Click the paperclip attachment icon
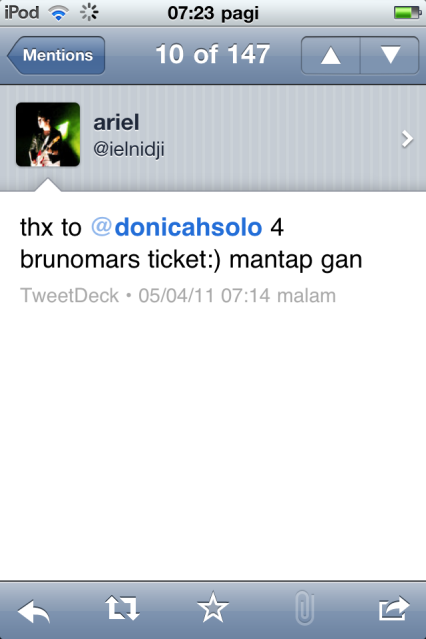Viewport: 426px width, 639px height. [304, 608]
